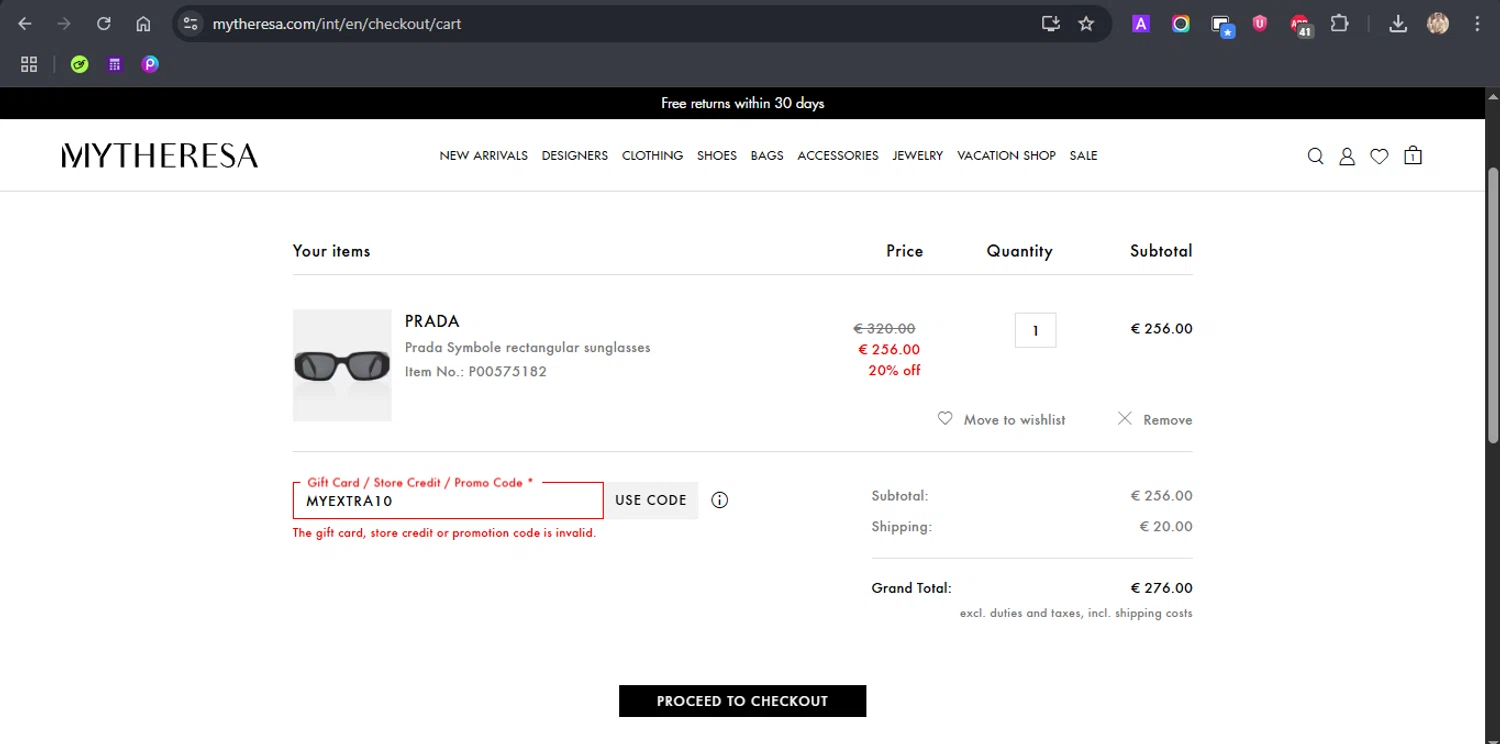Click the invalid promotion code error message
The width and height of the screenshot is (1500, 744).
pos(444,533)
